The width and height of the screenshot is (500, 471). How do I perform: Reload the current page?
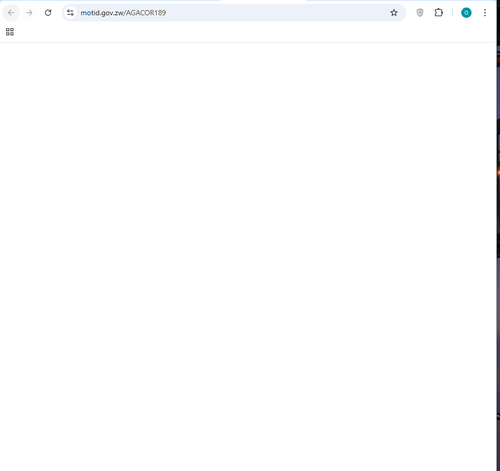coord(48,13)
